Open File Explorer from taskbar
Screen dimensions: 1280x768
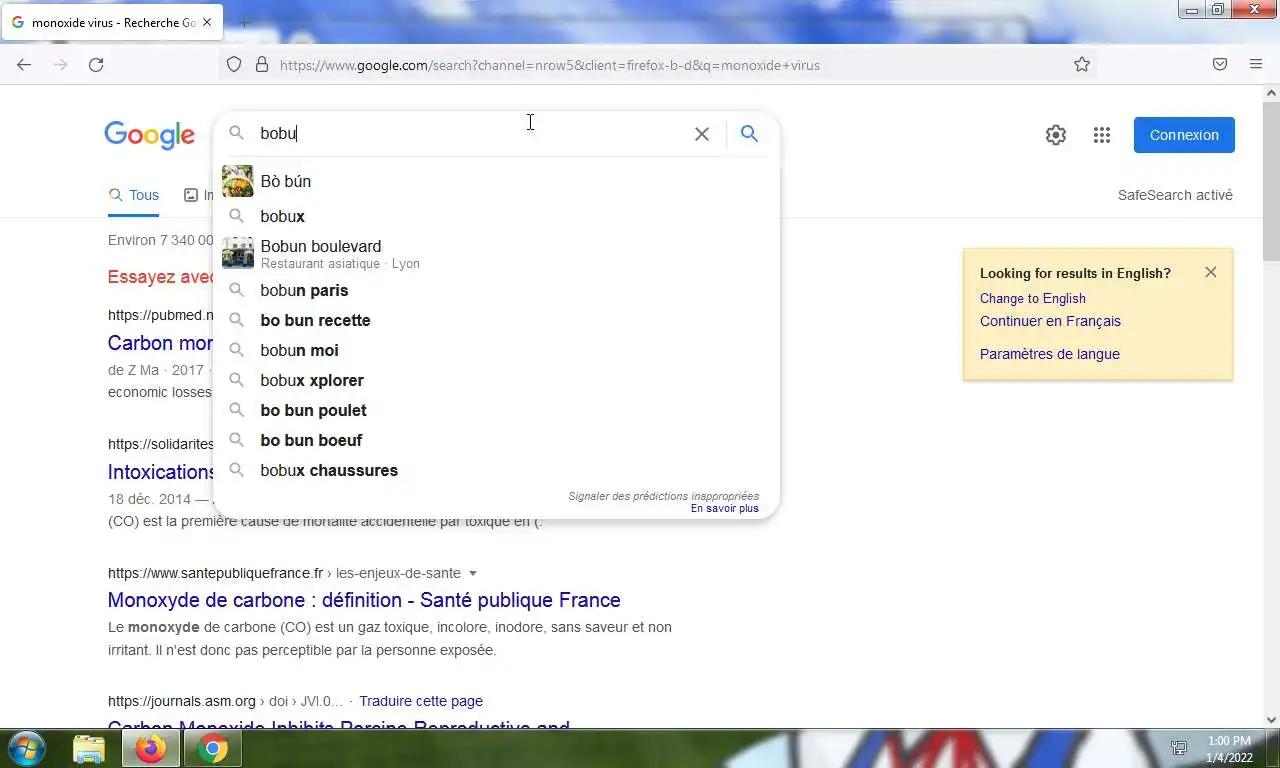[x=89, y=749]
